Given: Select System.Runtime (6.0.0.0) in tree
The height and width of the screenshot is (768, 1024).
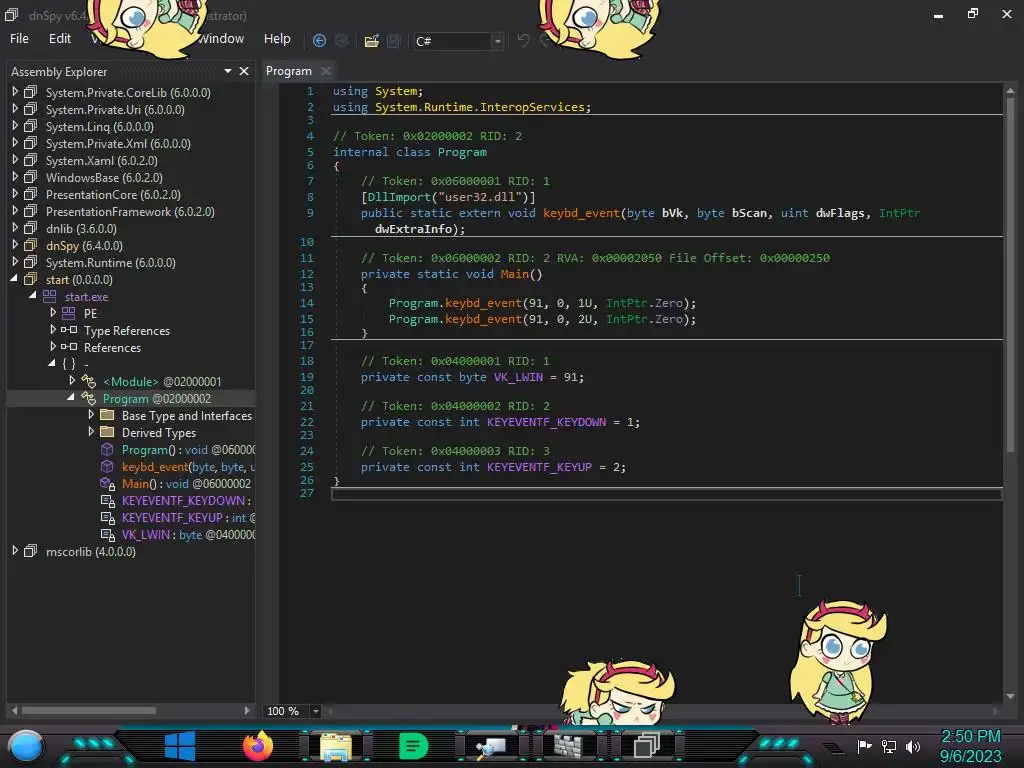Looking at the screenshot, I should 110,262.
